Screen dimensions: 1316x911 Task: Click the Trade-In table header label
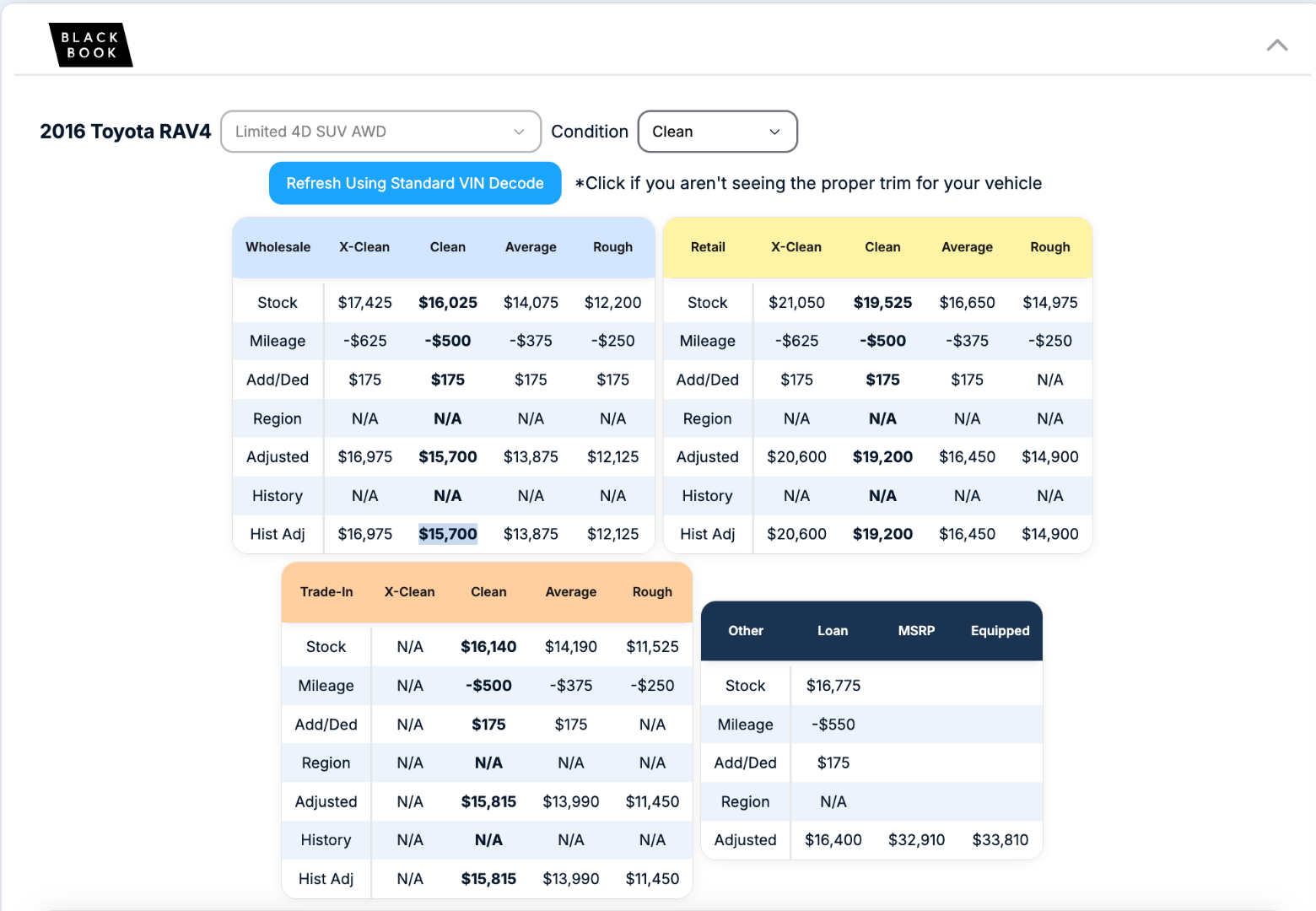point(326,592)
